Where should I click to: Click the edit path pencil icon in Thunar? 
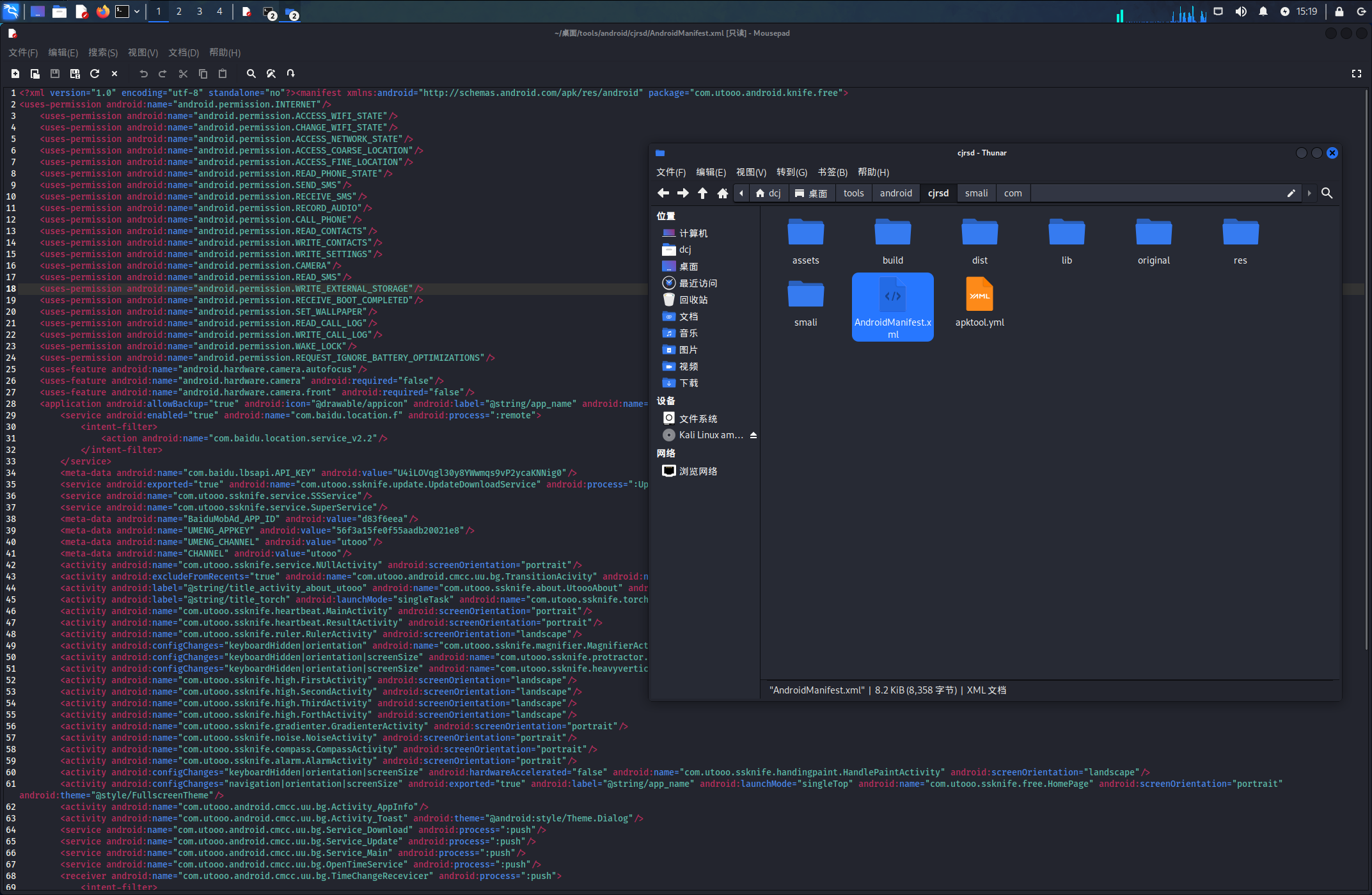[x=1291, y=193]
